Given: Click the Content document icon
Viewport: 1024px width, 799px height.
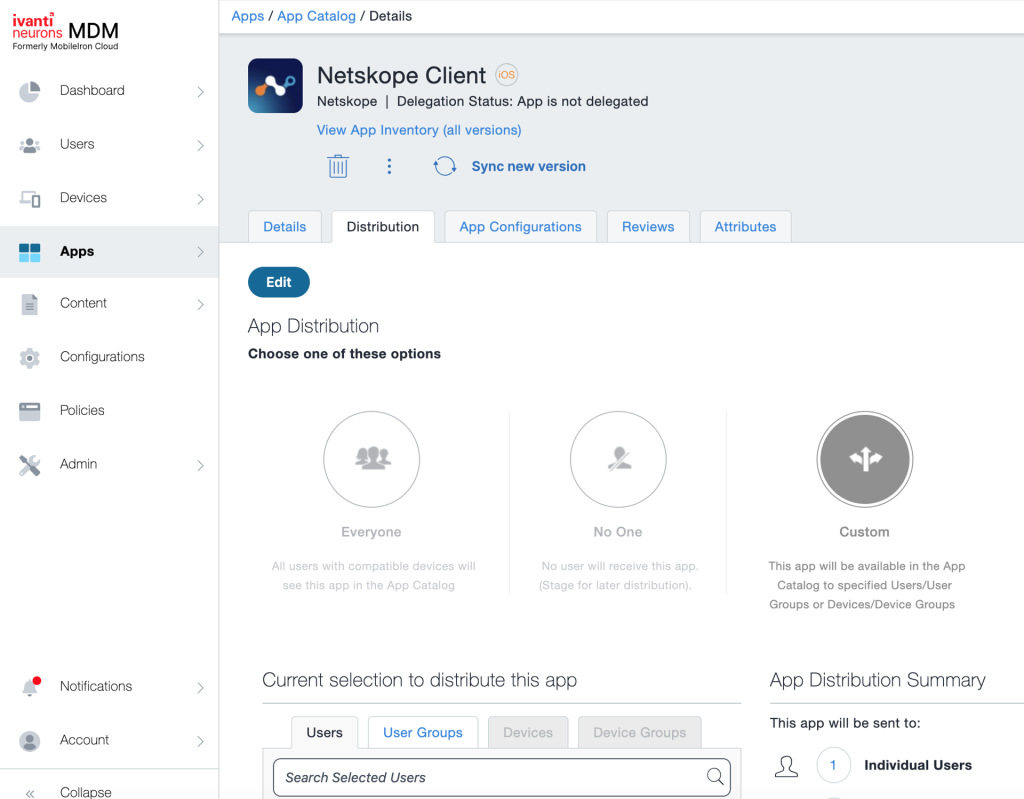Looking at the screenshot, I should click(x=29, y=304).
